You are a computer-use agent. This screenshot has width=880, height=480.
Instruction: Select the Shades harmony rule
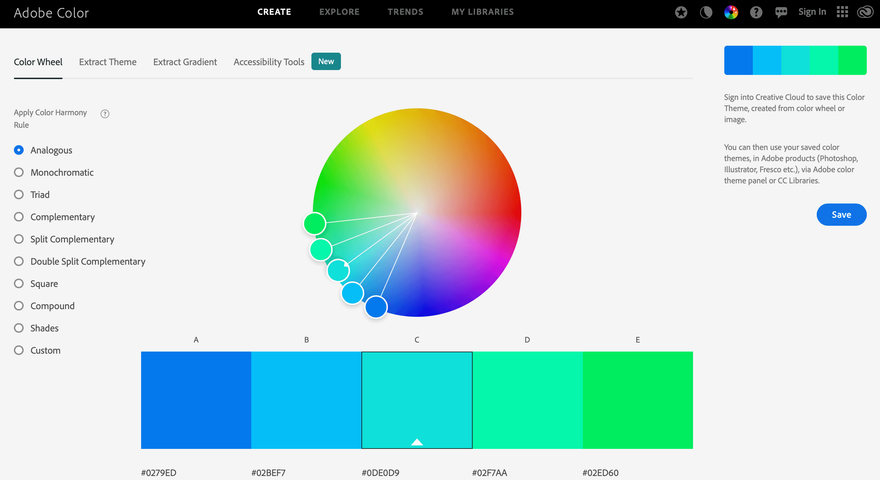click(x=36, y=328)
